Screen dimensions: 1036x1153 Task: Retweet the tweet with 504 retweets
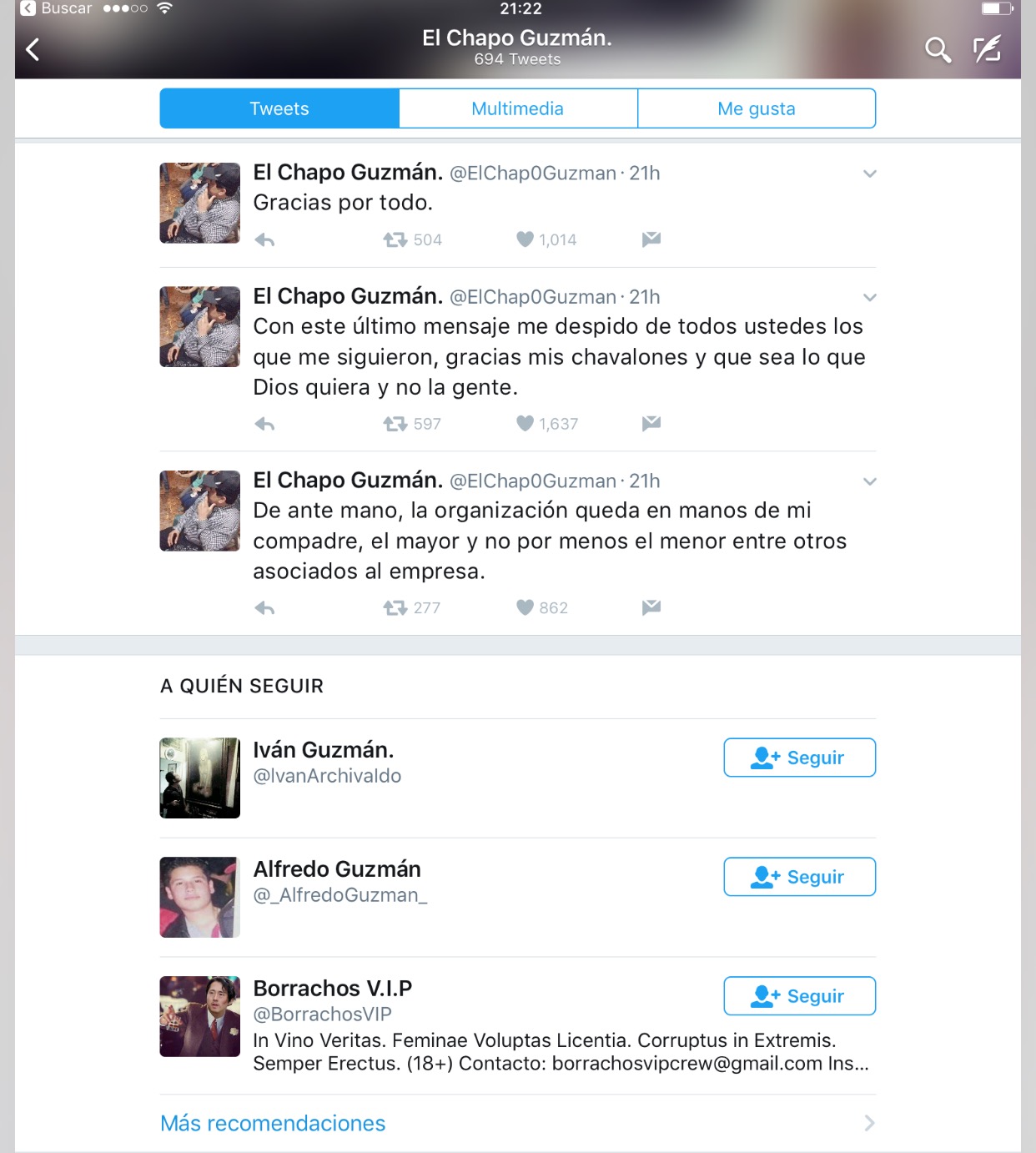[x=395, y=240]
